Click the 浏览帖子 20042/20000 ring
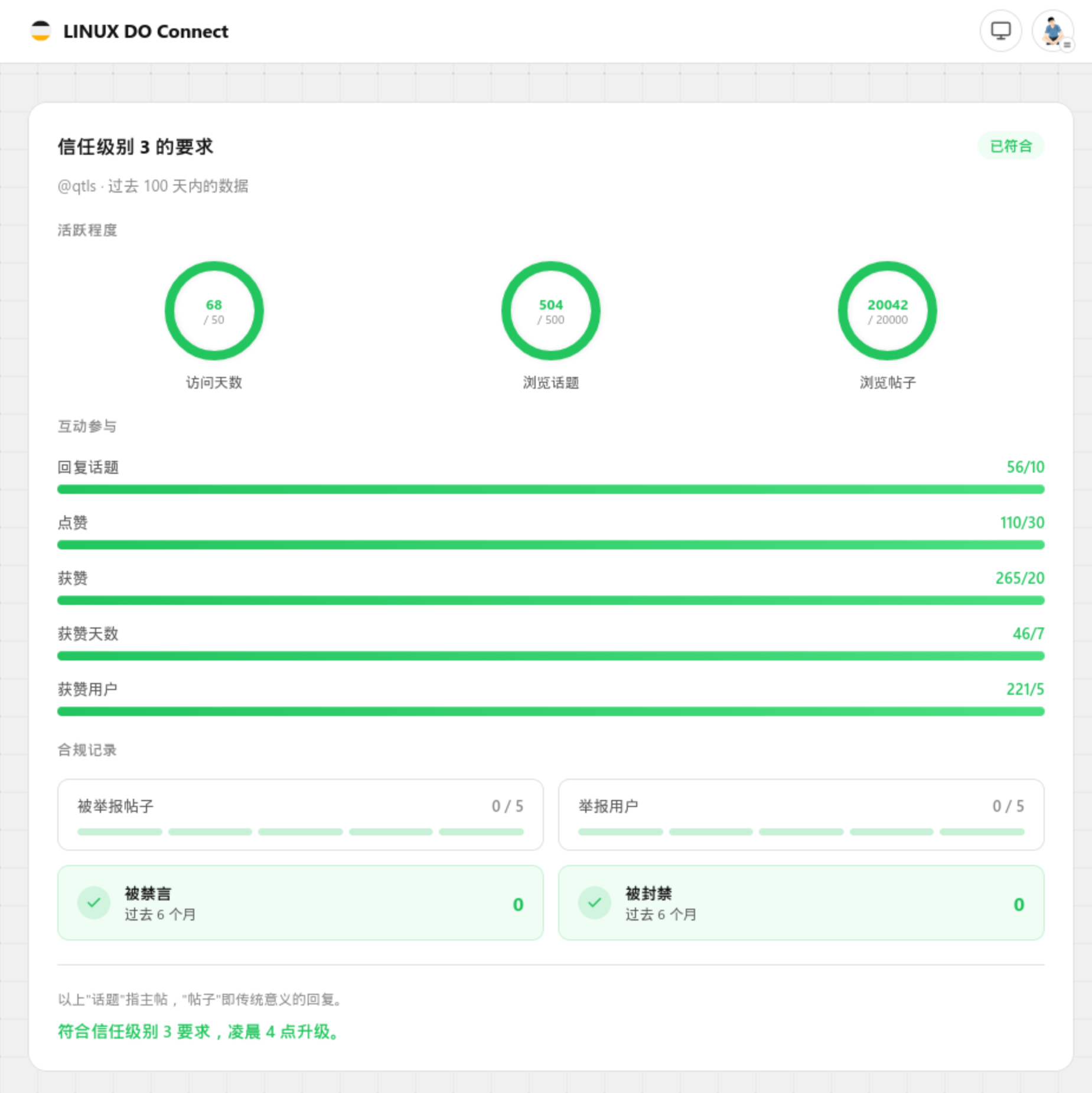The image size is (1092, 1093). [x=887, y=311]
